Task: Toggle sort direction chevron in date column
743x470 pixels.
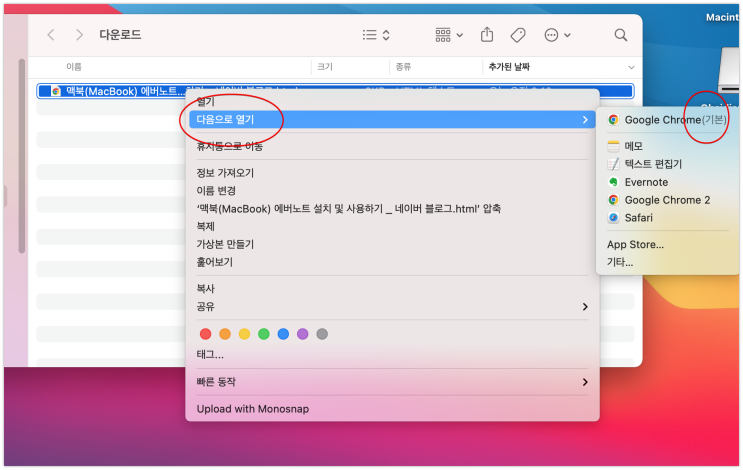Action: tap(631, 67)
